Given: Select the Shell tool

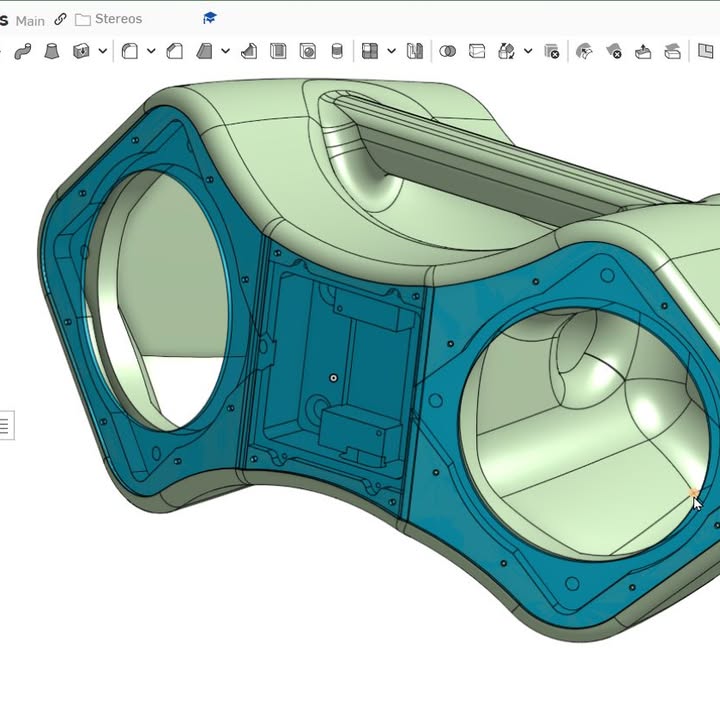Looking at the screenshot, I should 278,51.
